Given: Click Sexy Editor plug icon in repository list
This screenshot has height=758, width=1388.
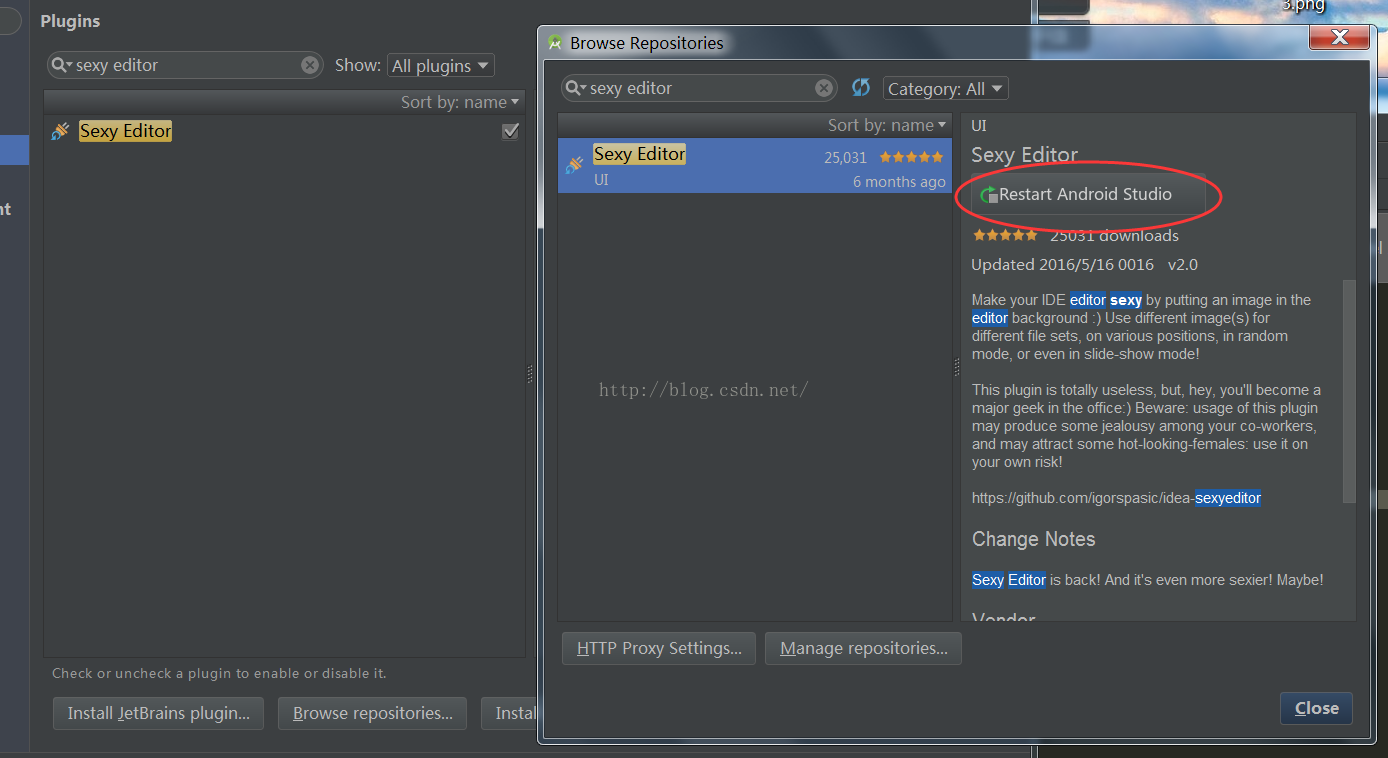Looking at the screenshot, I should 574,165.
